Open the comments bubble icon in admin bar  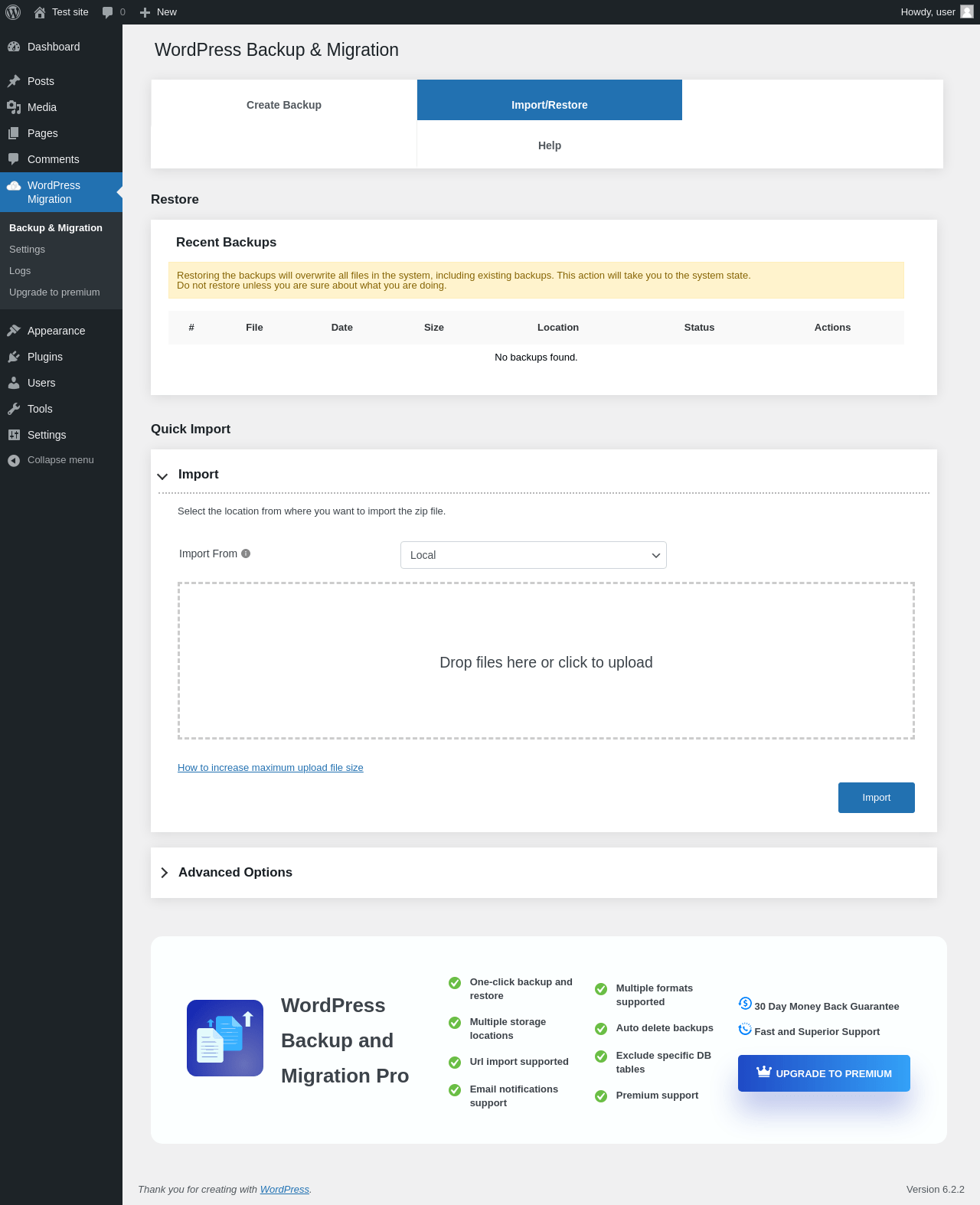coord(107,12)
